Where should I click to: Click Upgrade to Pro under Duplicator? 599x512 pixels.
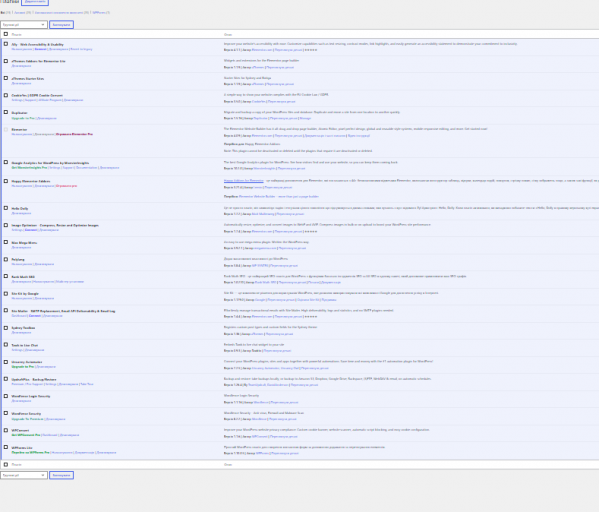click(23, 118)
